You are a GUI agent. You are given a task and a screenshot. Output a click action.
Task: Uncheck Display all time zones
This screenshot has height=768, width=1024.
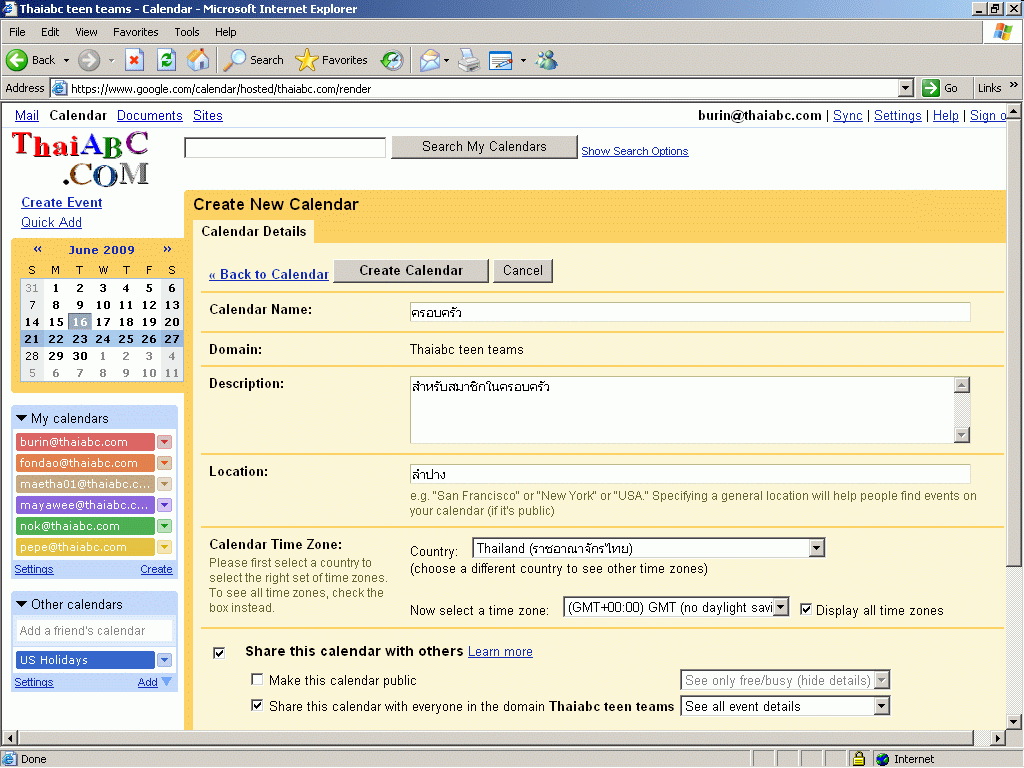tap(806, 610)
